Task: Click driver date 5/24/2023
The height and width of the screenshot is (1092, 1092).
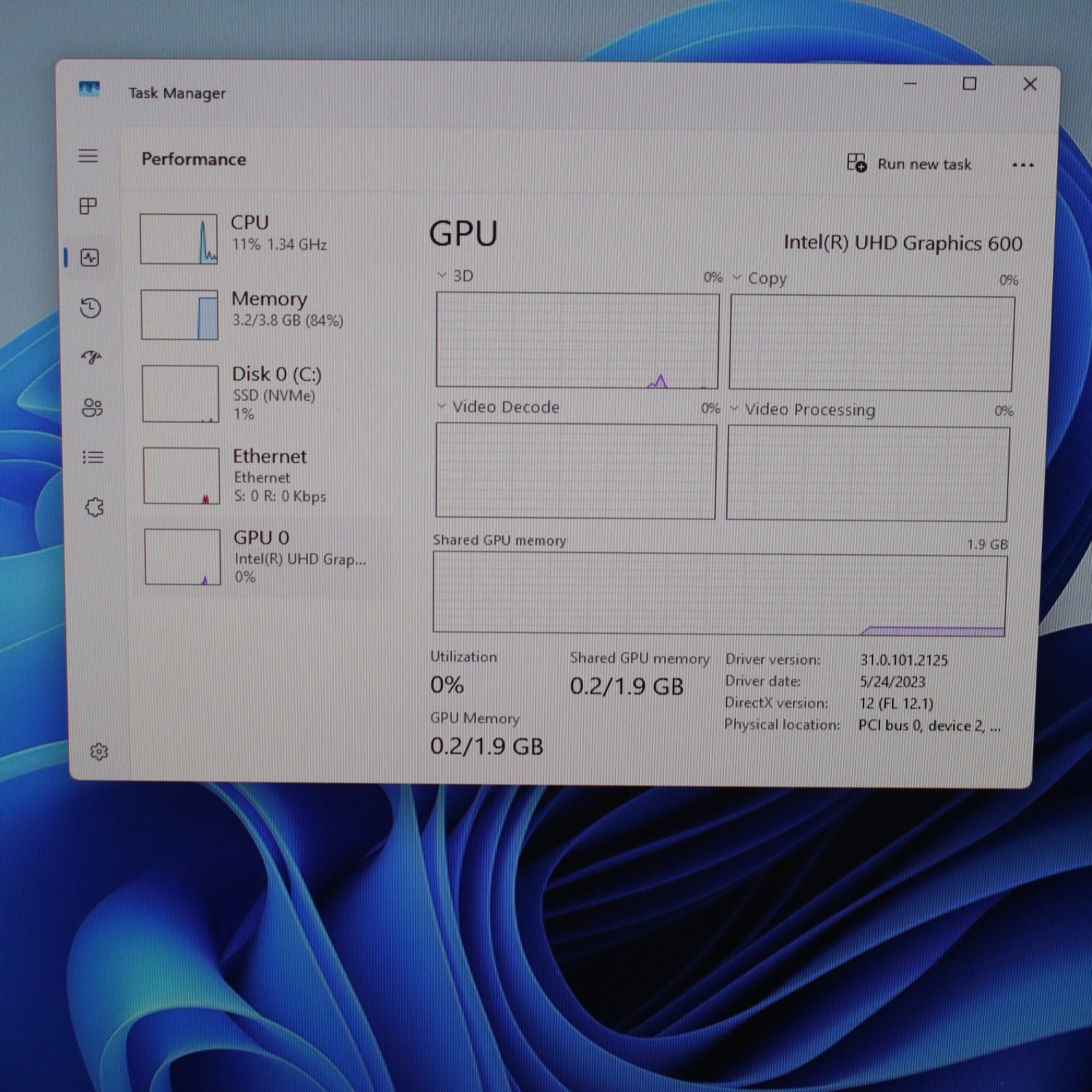Action: 893,682
